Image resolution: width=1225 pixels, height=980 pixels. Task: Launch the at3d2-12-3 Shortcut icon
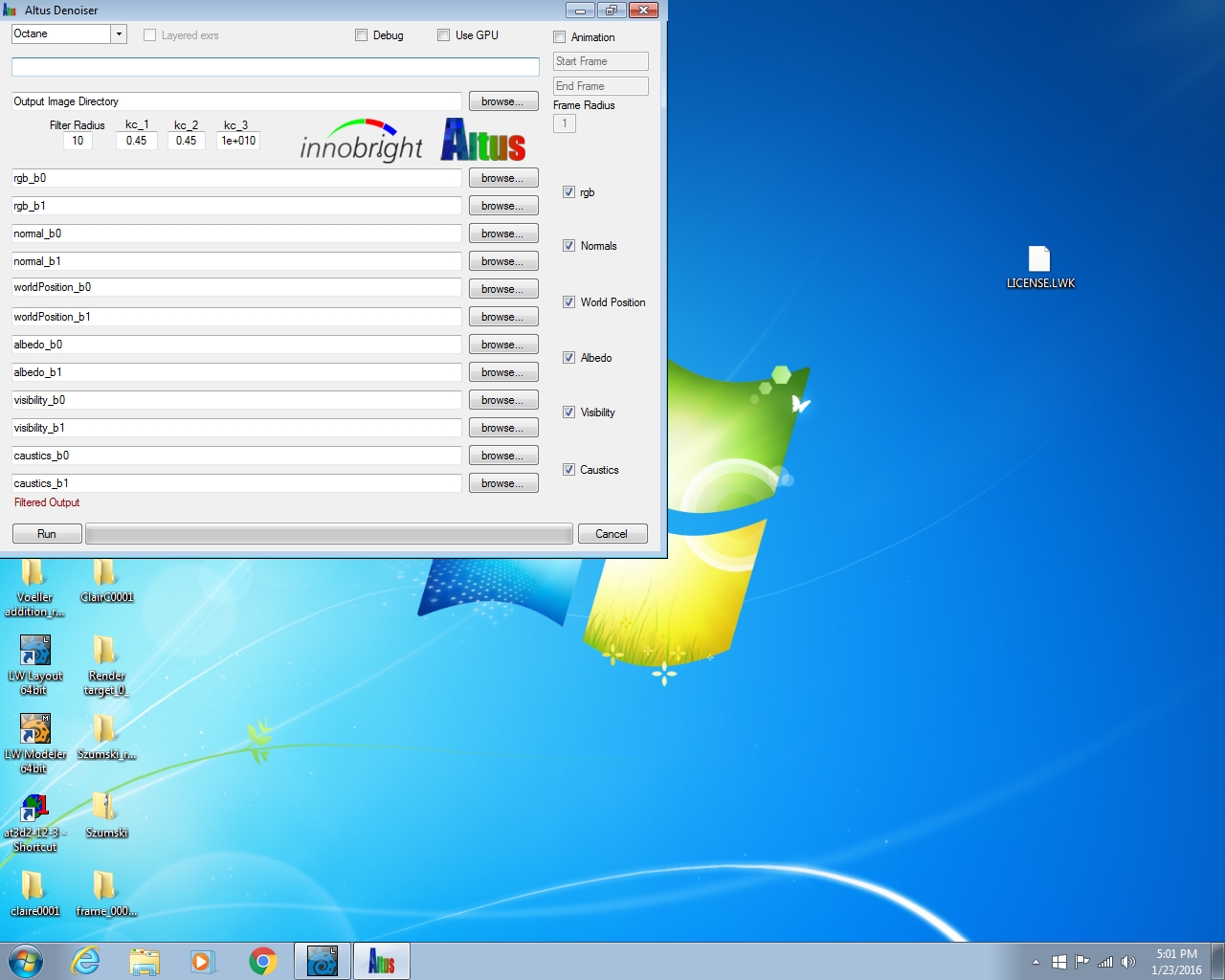pyautogui.click(x=34, y=821)
